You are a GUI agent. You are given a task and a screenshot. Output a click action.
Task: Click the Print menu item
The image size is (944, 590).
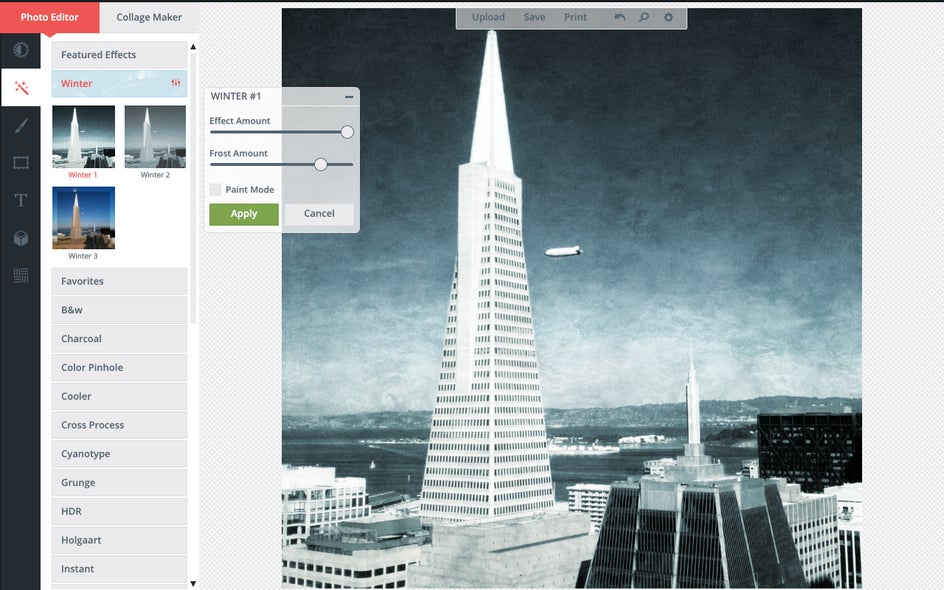click(x=575, y=17)
